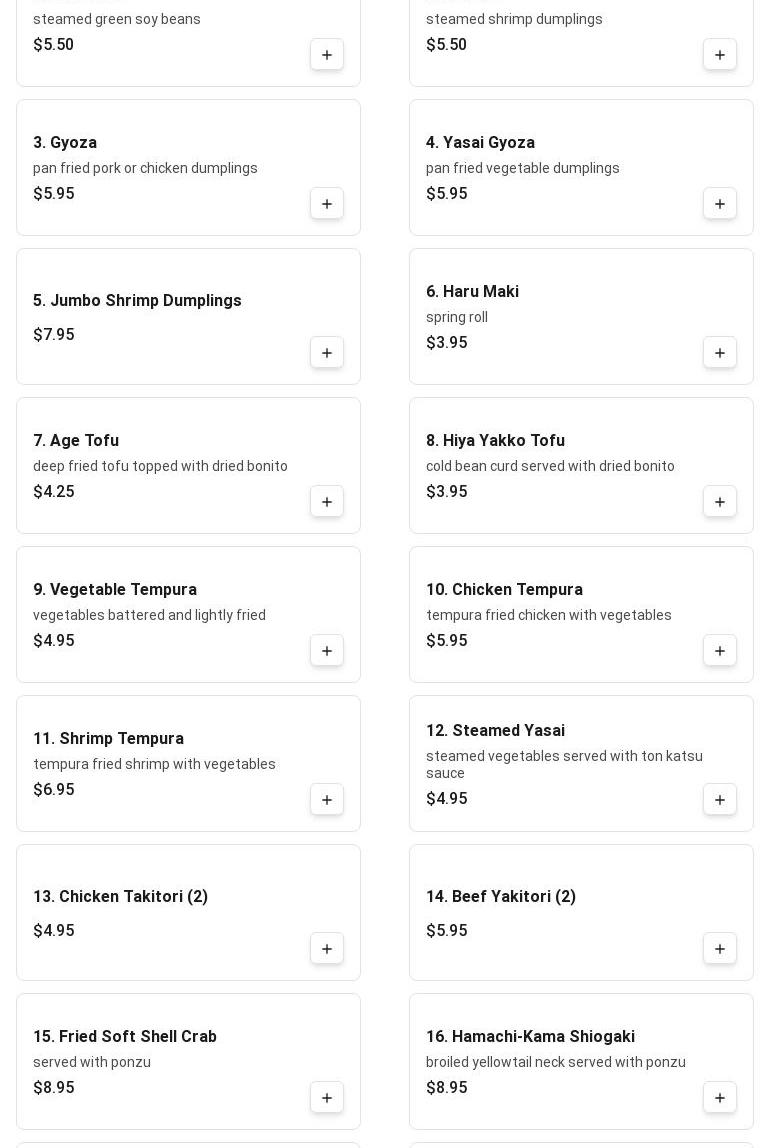
Task: Add Gyoza to the order
Action: coord(327,204)
